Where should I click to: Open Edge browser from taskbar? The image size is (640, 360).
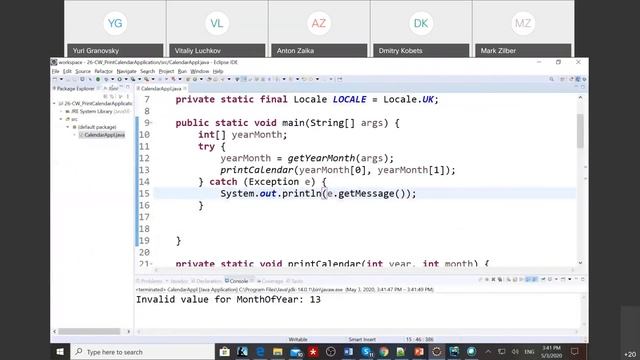260,351
